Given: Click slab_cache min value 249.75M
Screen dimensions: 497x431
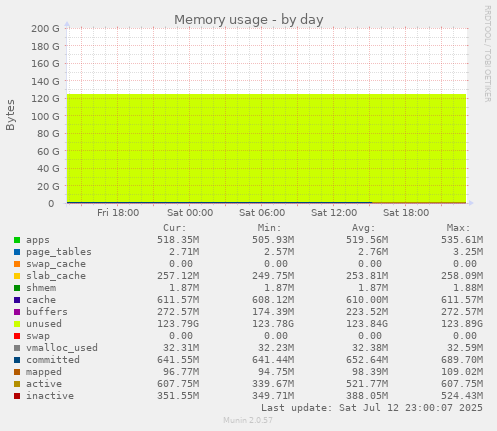Looking at the screenshot, I should pos(273,276).
